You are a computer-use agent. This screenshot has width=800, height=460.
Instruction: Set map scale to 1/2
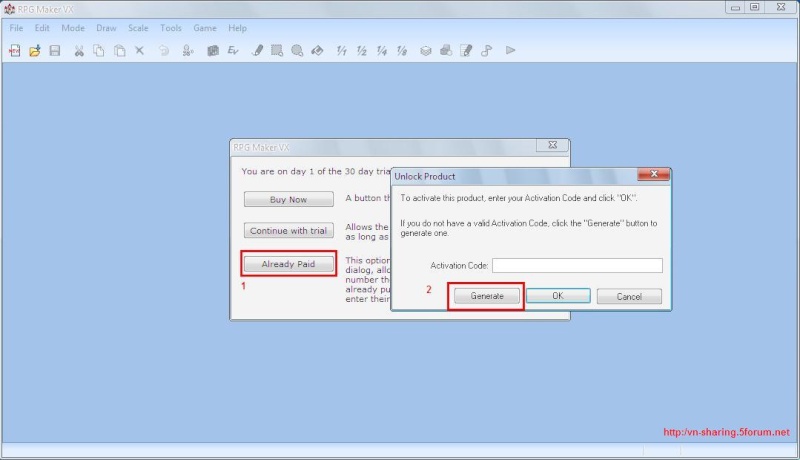(x=362, y=50)
